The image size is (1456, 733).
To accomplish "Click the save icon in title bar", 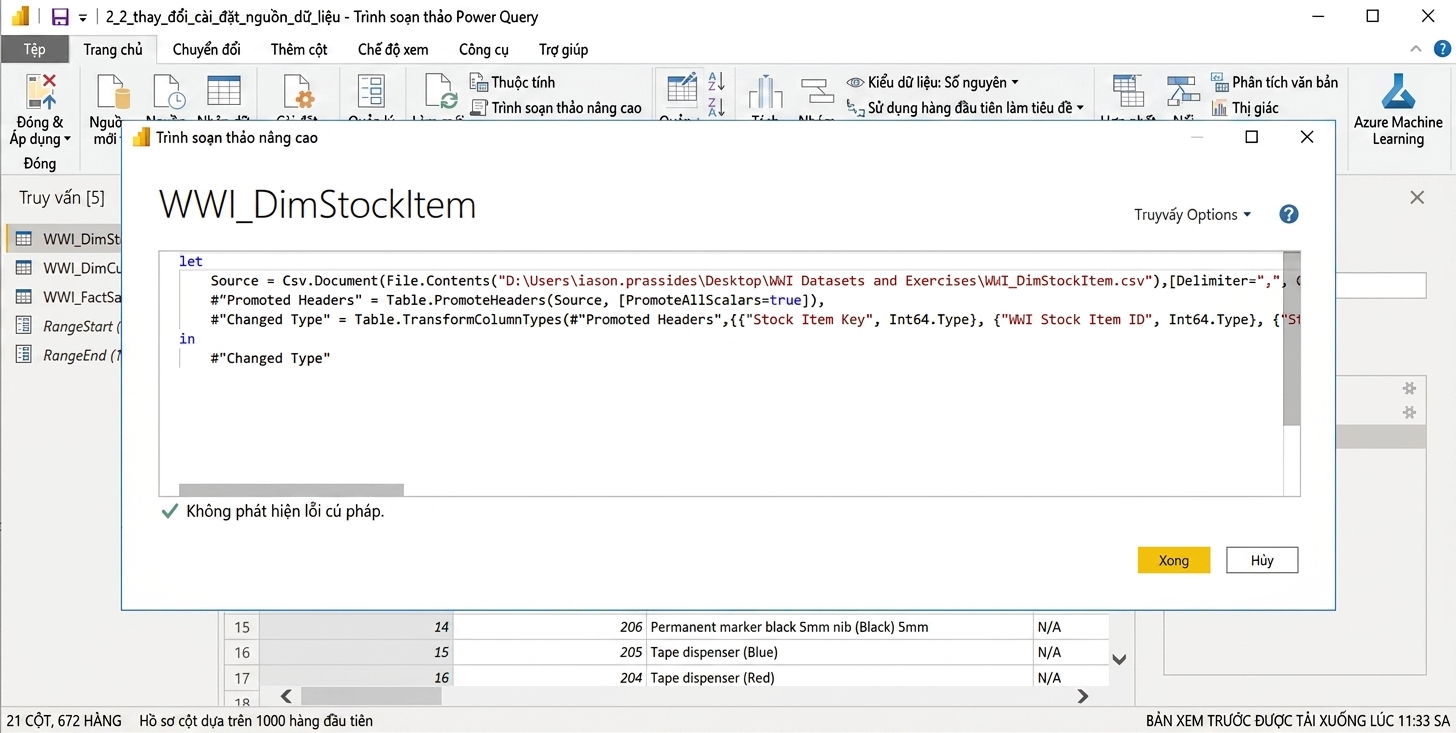I will tap(60, 17).
